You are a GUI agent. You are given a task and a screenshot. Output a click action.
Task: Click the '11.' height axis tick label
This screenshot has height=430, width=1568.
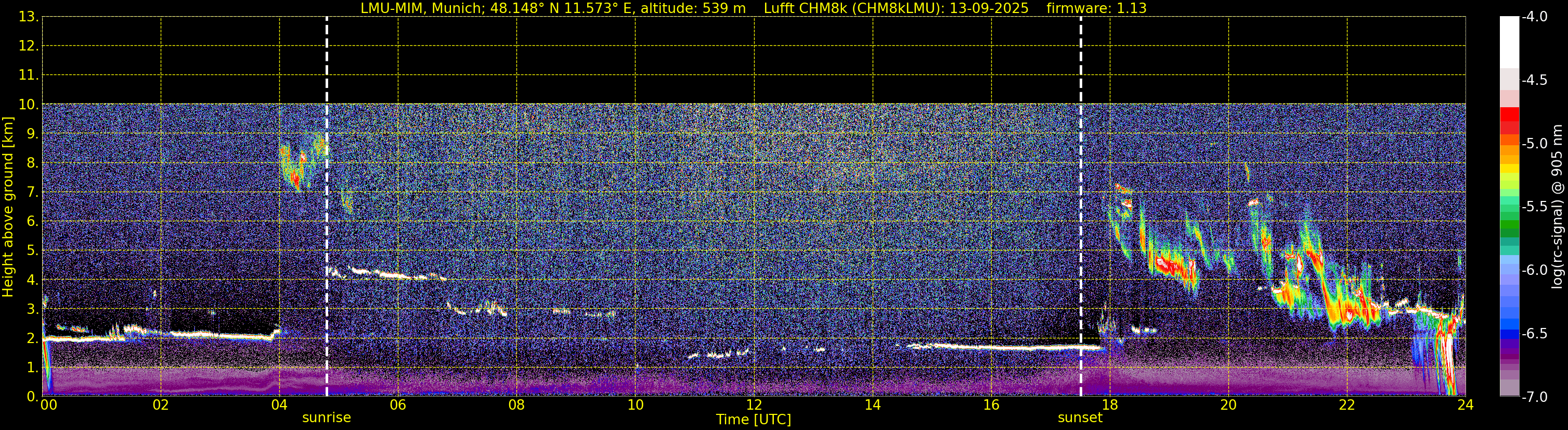pyautogui.click(x=29, y=75)
